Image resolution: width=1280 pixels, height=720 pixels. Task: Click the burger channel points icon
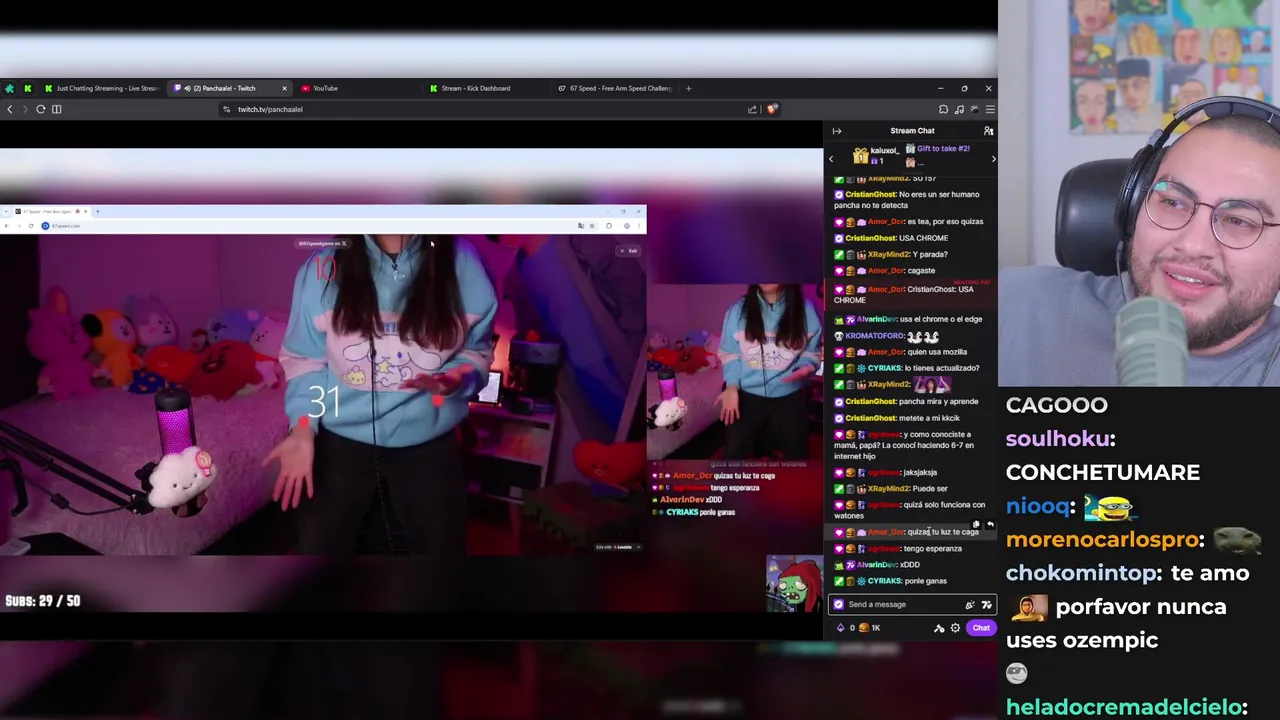tap(864, 628)
